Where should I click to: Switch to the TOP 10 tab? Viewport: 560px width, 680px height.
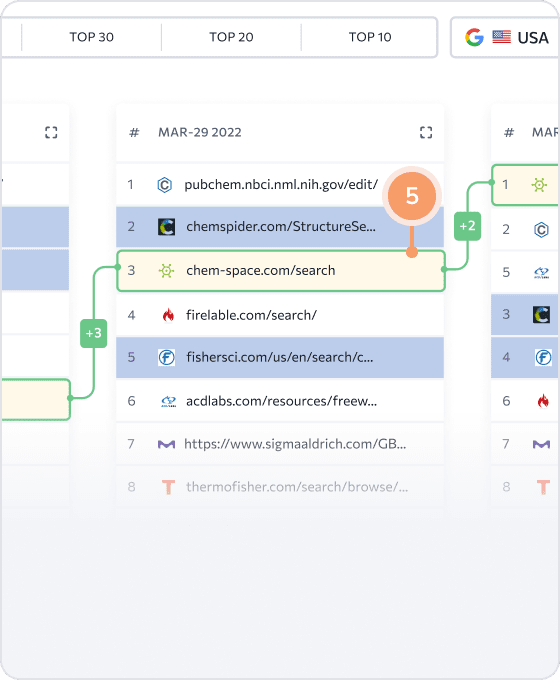pos(370,37)
